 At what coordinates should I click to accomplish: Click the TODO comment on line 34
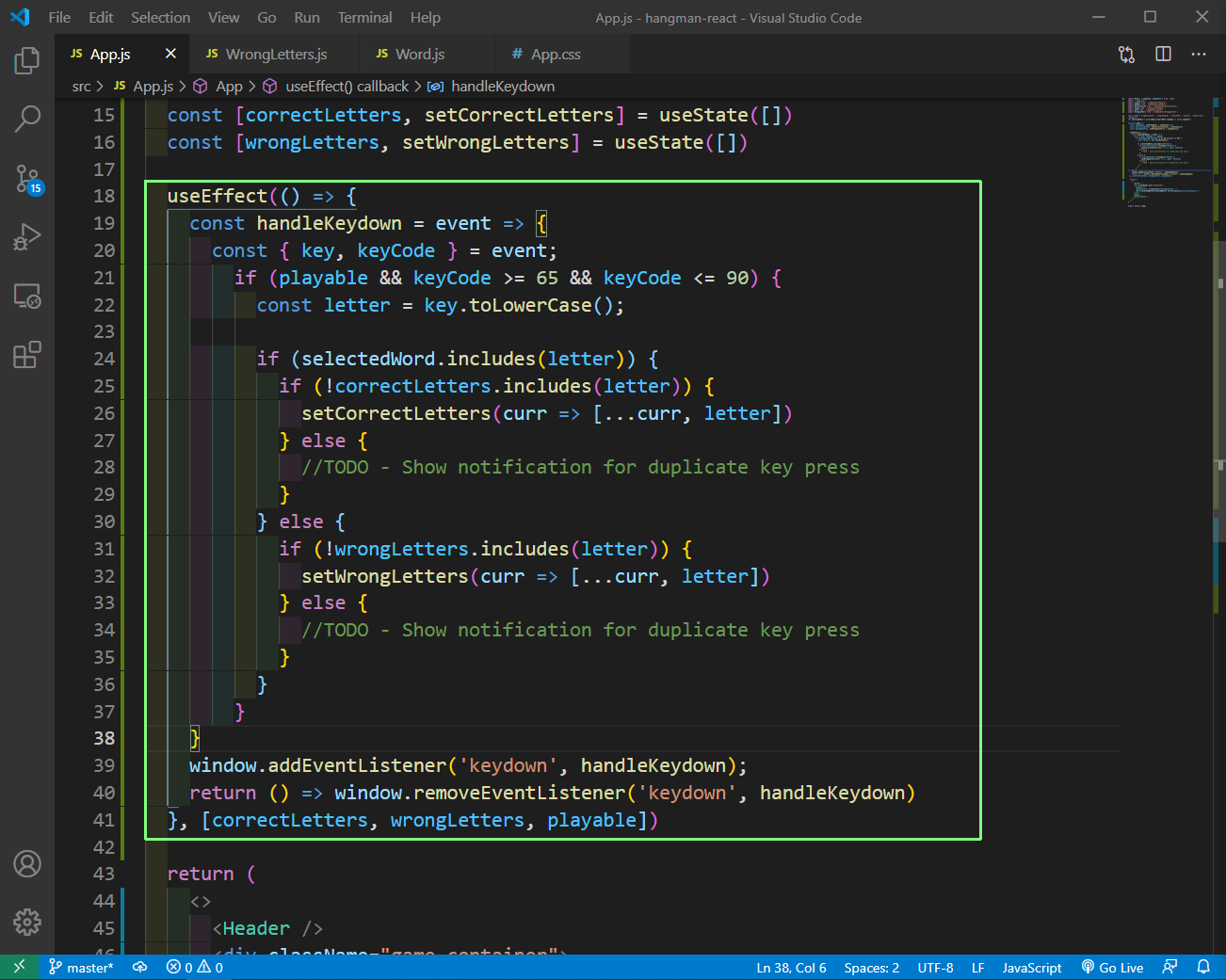point(580,631)
